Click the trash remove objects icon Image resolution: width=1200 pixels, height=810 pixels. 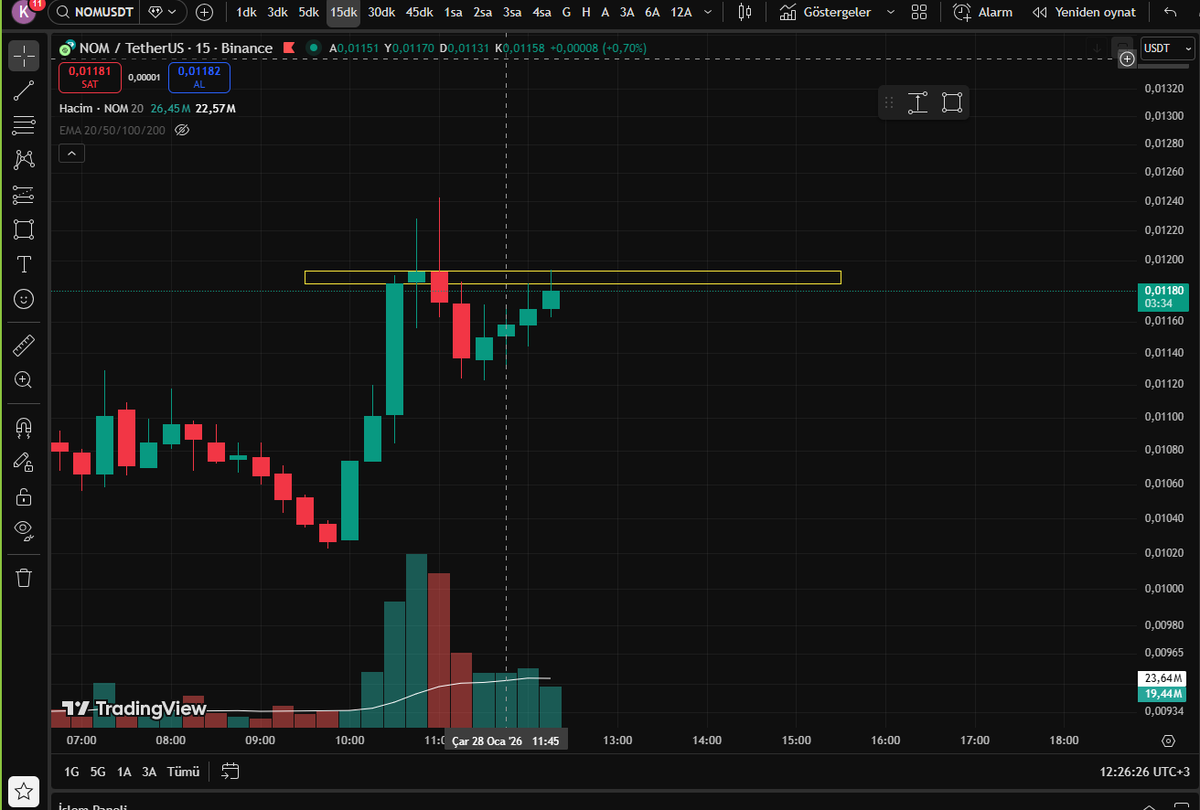tap(24, 578)
